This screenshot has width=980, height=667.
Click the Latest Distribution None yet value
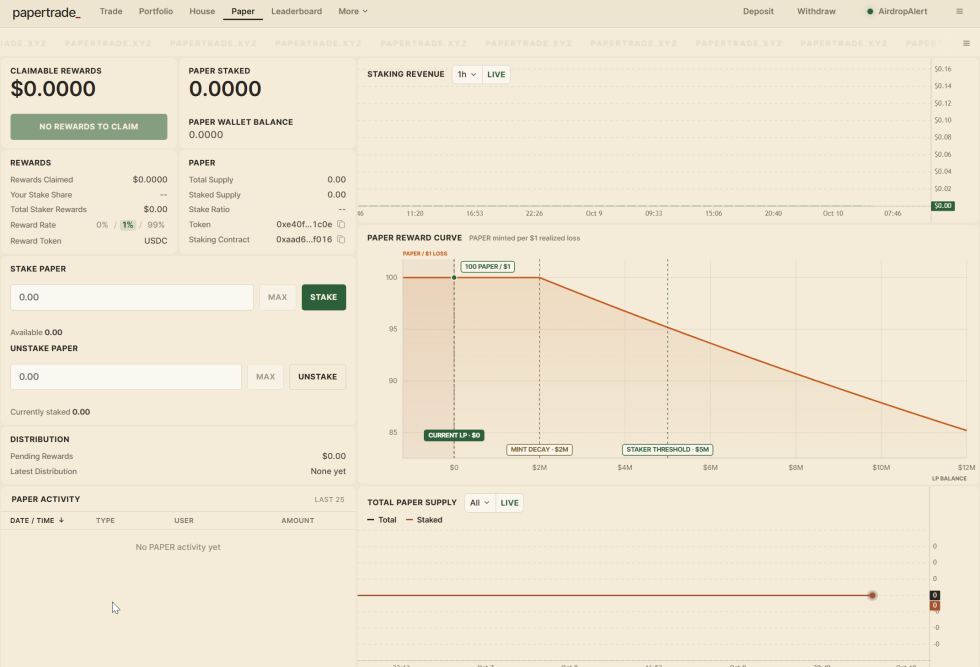tap(328, 471)
